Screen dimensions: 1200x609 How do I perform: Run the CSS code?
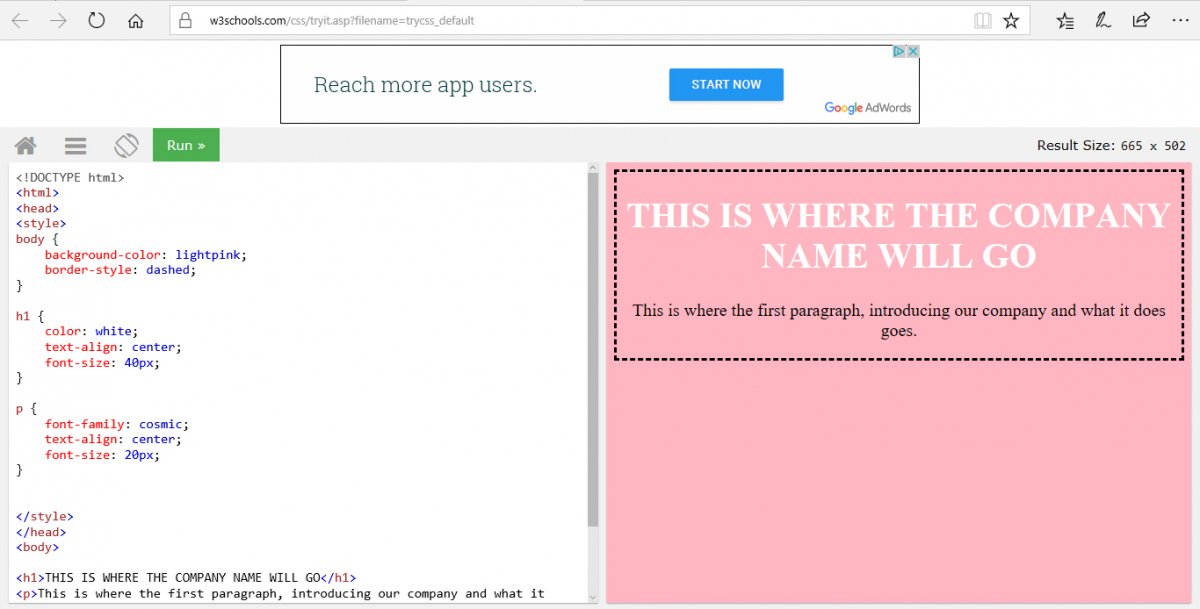point(186,145)
